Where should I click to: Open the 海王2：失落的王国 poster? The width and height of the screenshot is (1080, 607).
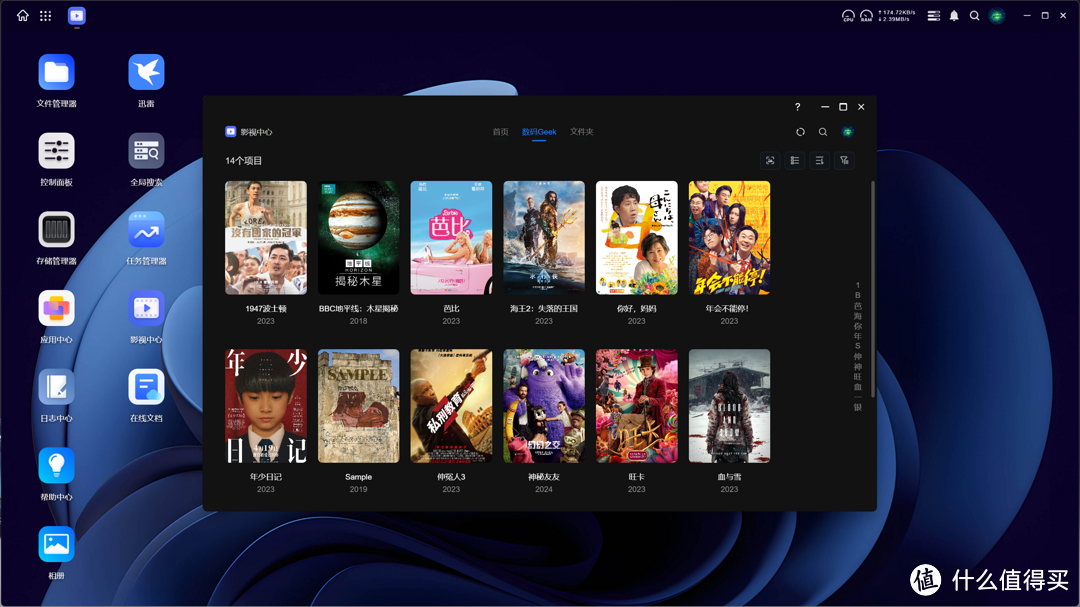coord(544,238)
